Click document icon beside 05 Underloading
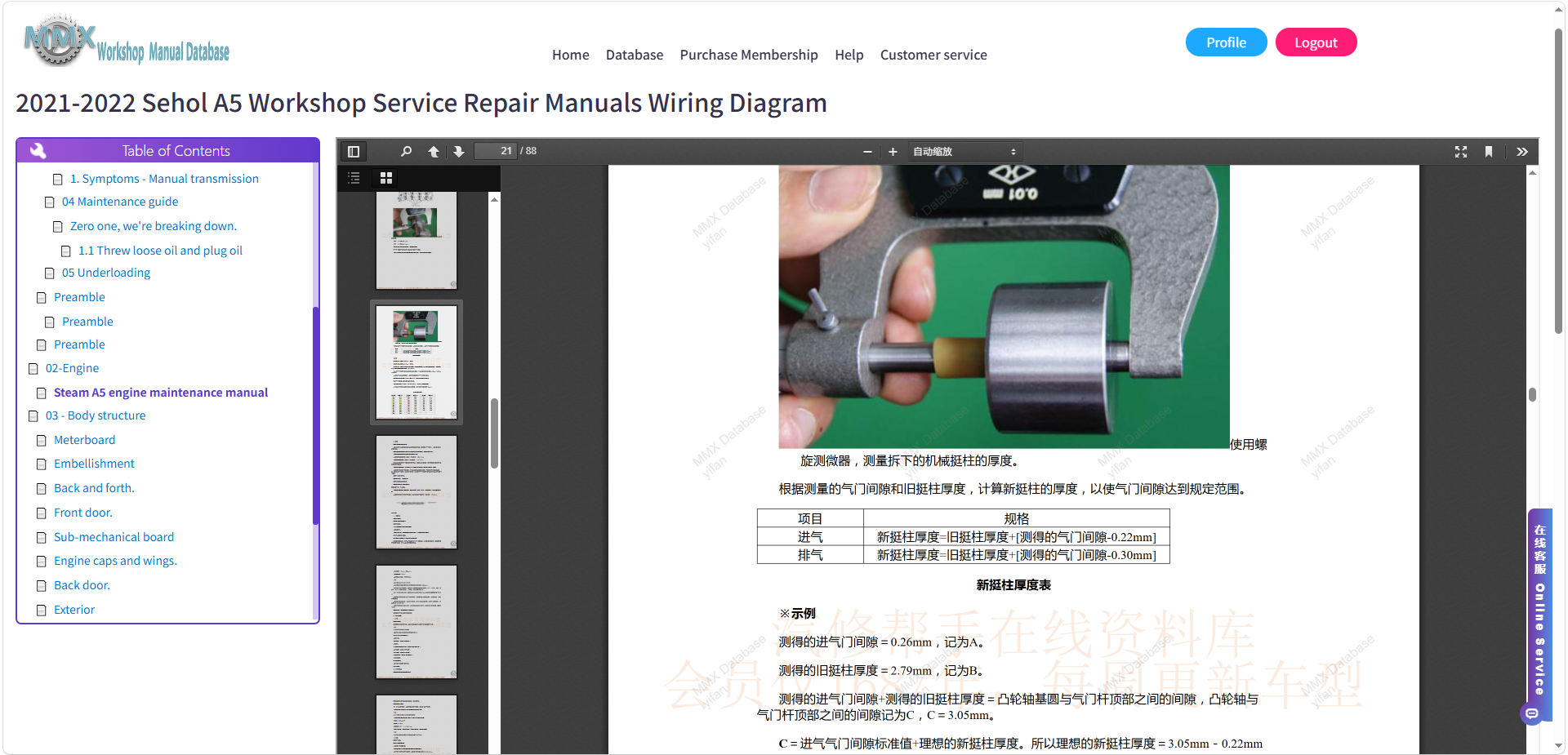 pyautogui.click(x=50, y=273)
